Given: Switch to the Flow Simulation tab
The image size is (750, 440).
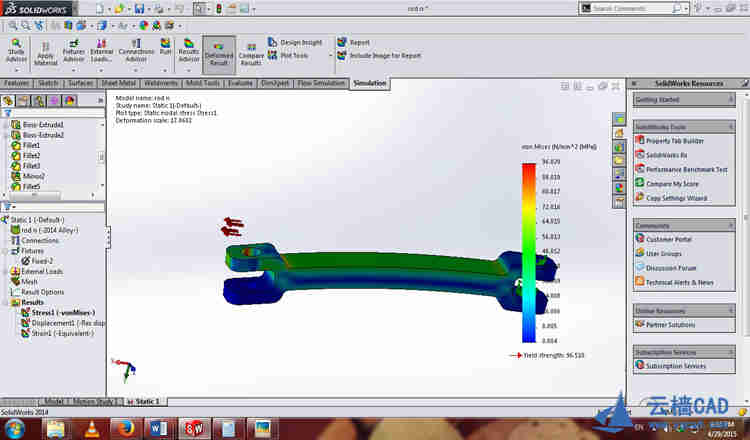Looking at the screenshot, I should (x=321, y=83).
